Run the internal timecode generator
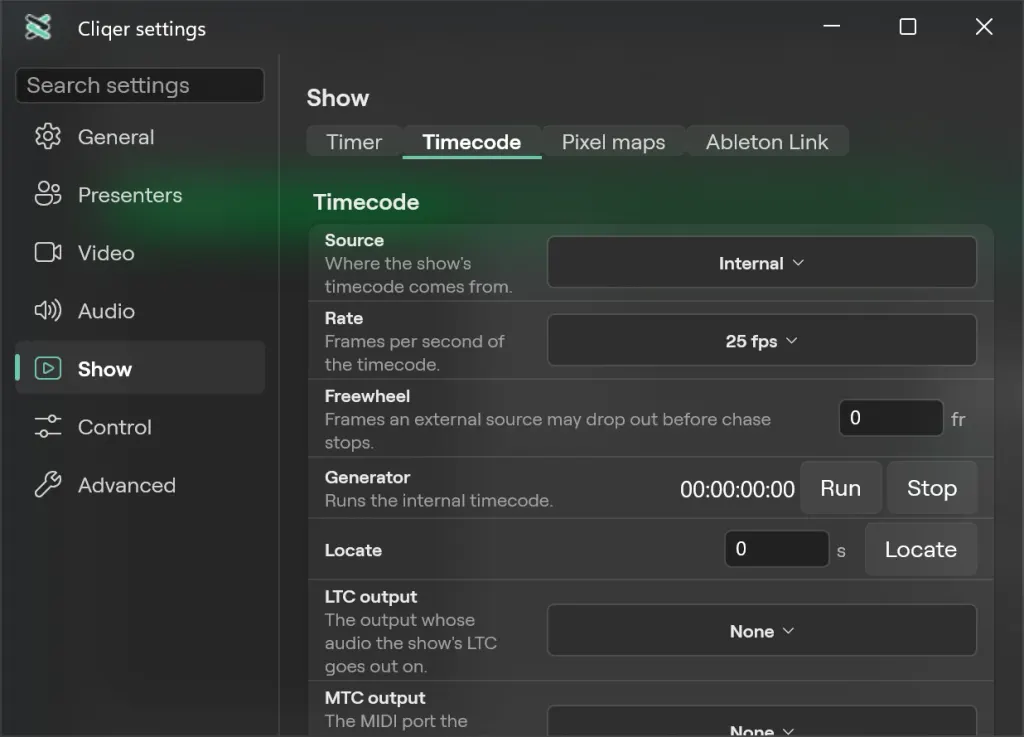Viewport: 1024px width, 737px height. click(x=840, y=488)
